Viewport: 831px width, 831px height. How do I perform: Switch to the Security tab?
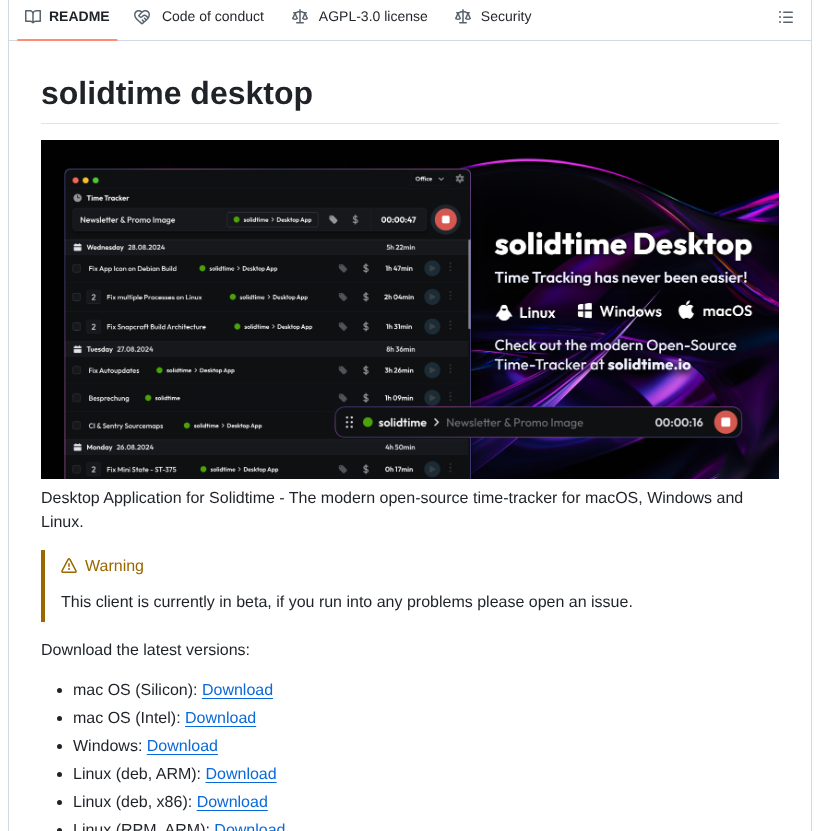[504, 16]
